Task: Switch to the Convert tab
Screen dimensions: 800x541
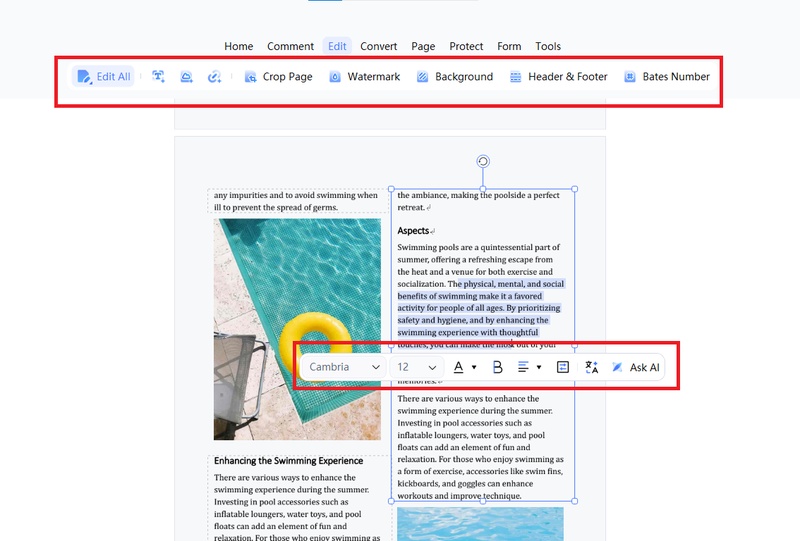Action: click(379, 46)
